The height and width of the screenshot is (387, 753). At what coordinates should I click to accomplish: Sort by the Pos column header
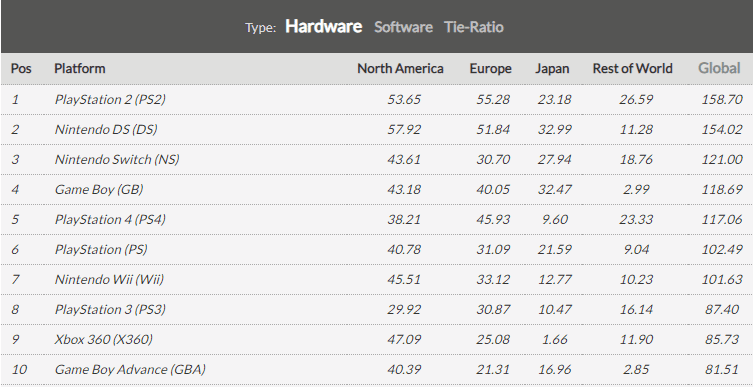click(x=21, y=69)
